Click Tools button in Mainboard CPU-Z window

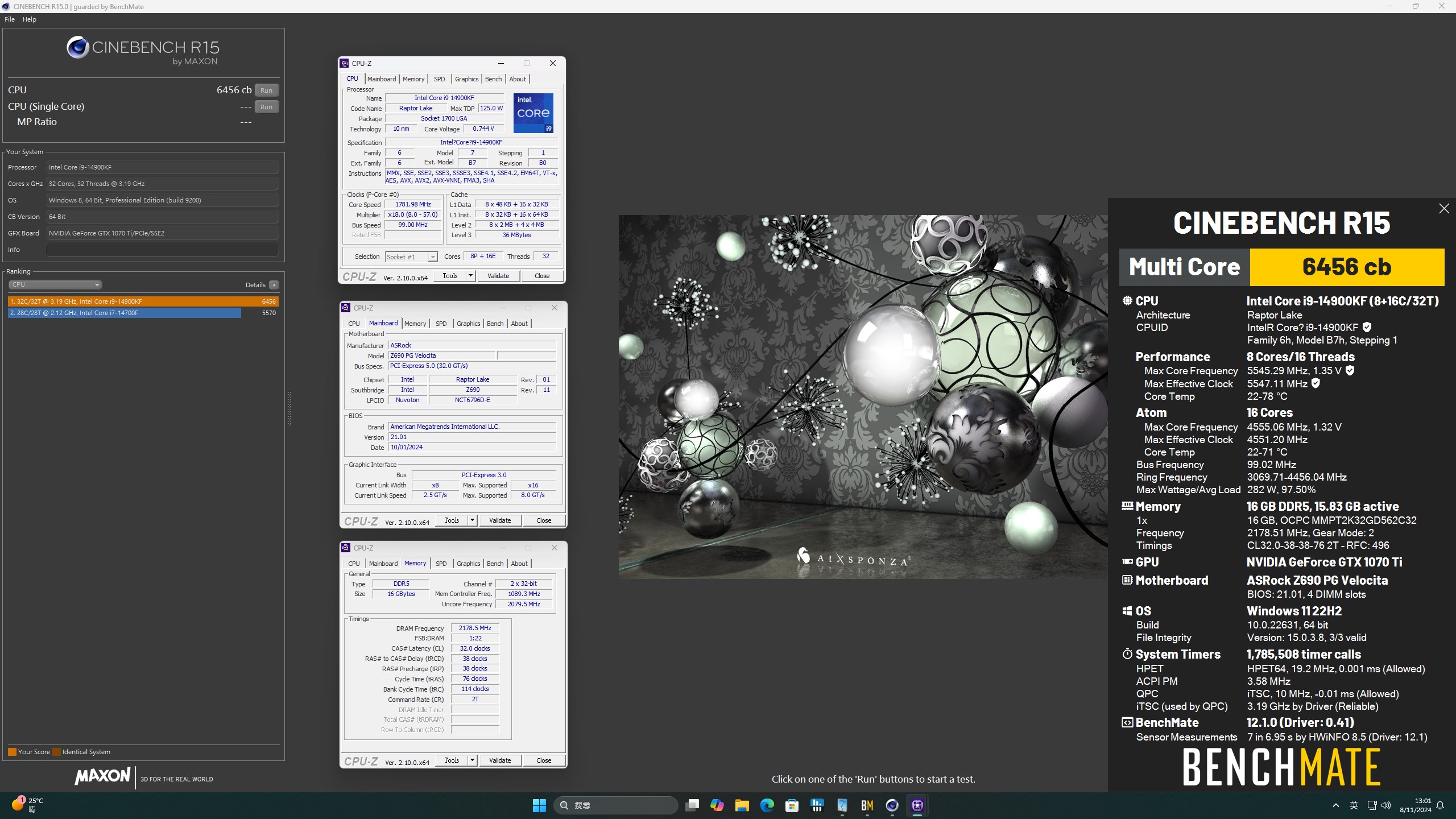point(452,520)
